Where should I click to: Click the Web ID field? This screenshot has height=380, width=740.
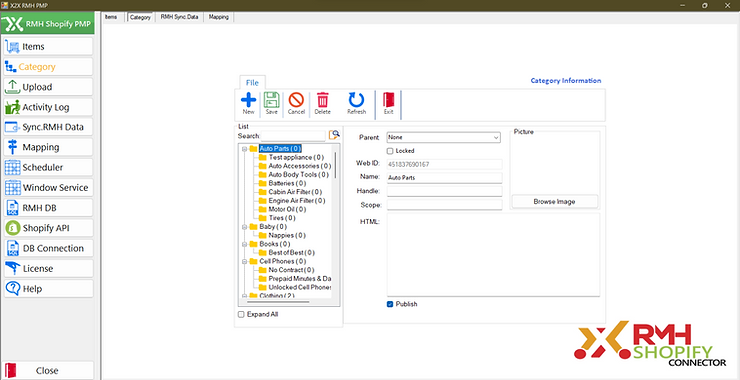(445, 164)
